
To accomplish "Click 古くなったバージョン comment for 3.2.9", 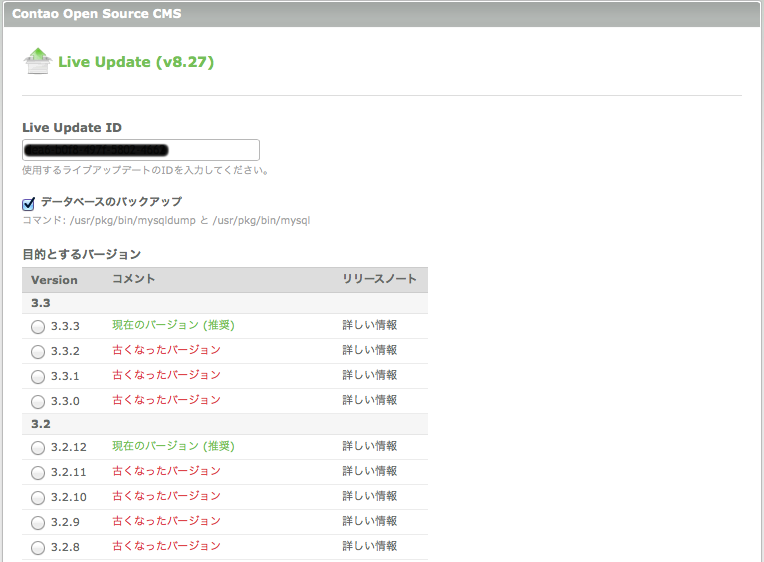I will coord(167,521).
